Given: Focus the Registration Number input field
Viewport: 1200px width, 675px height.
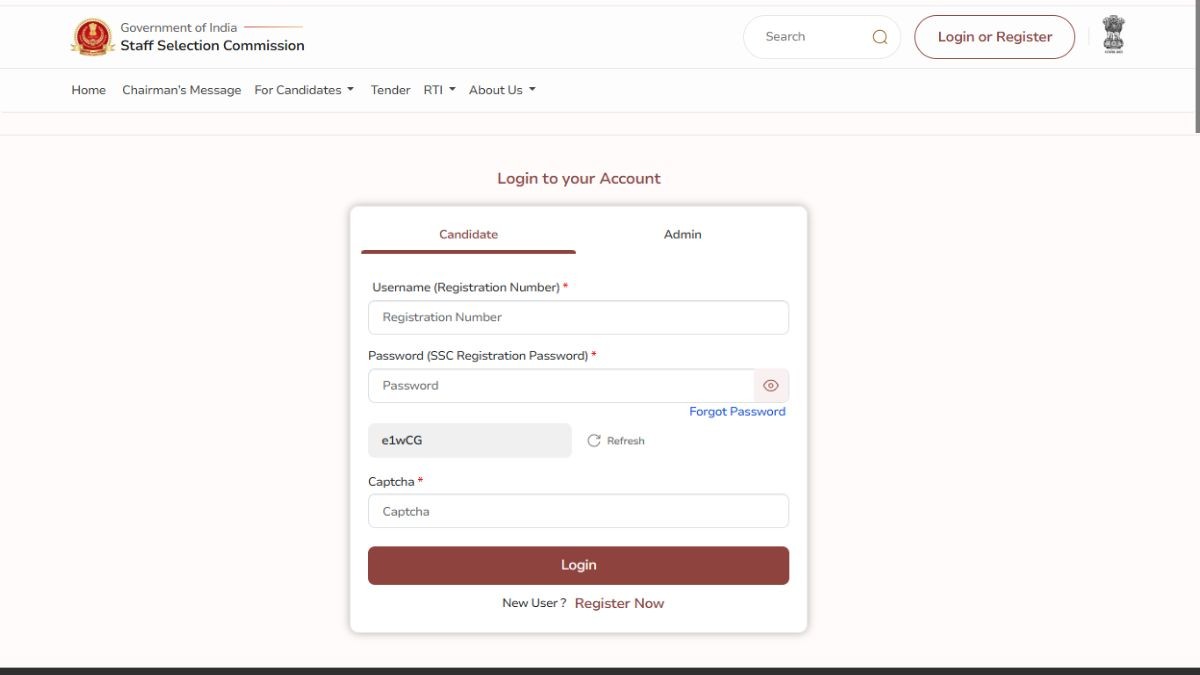Looking at the screenshot, I should [578, 317].
